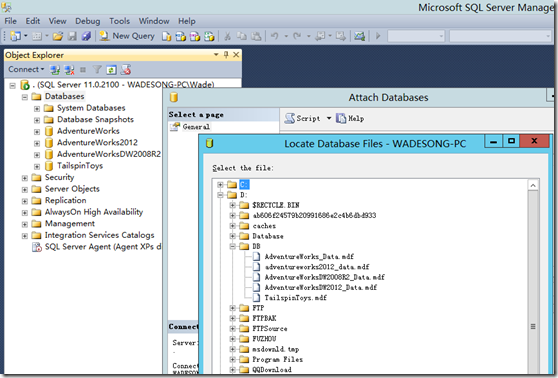Select AdventureWorksDW2008R2_Data.mdf file

click(x=325, y=277)
